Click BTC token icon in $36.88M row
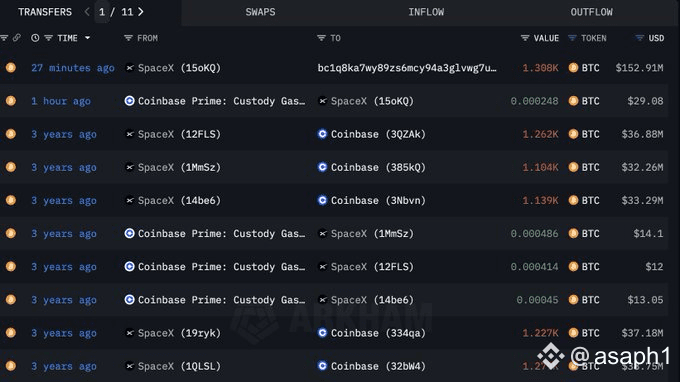 click(573, 134)
